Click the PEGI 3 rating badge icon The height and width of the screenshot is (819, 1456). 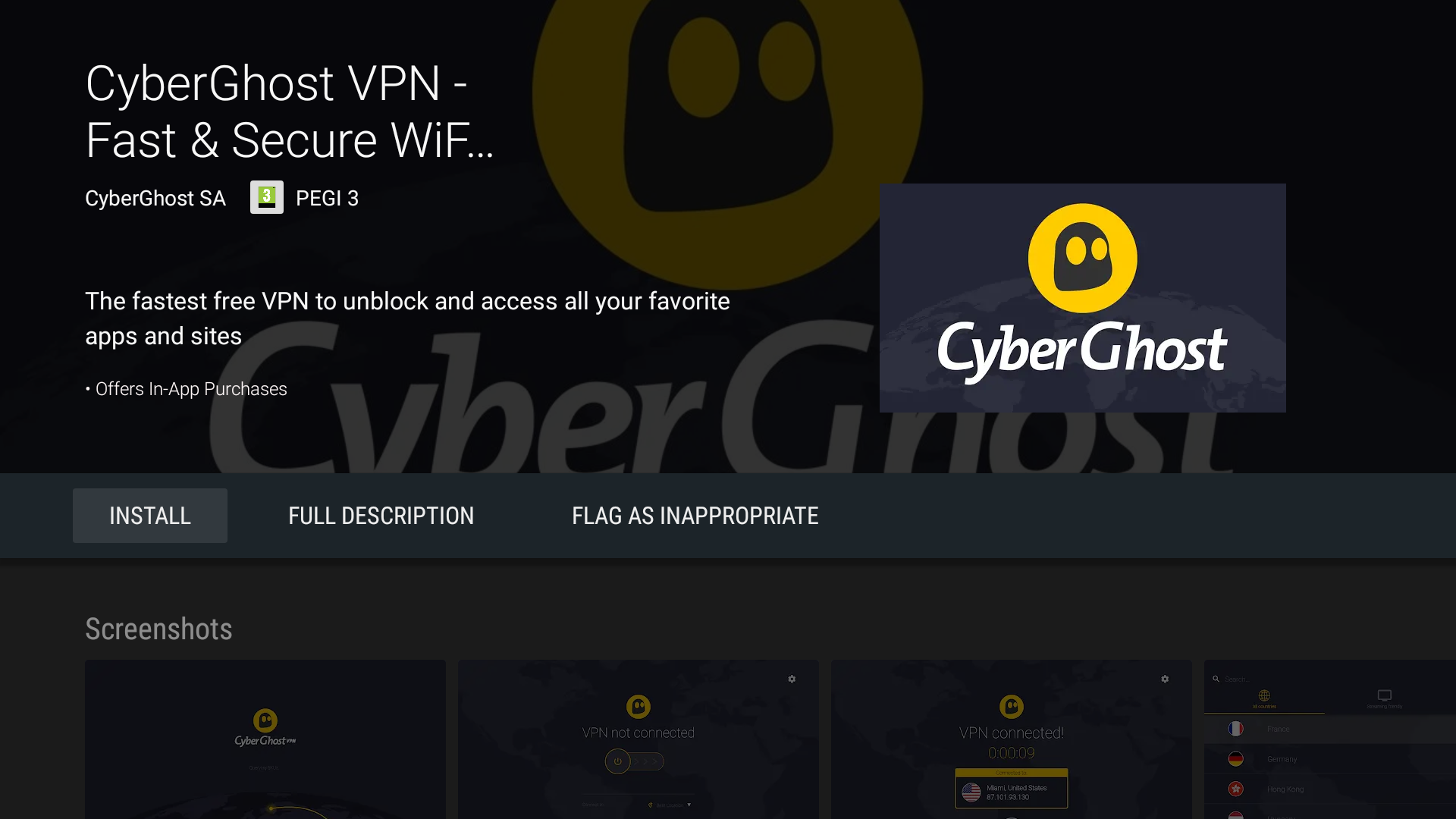point(267,197)
